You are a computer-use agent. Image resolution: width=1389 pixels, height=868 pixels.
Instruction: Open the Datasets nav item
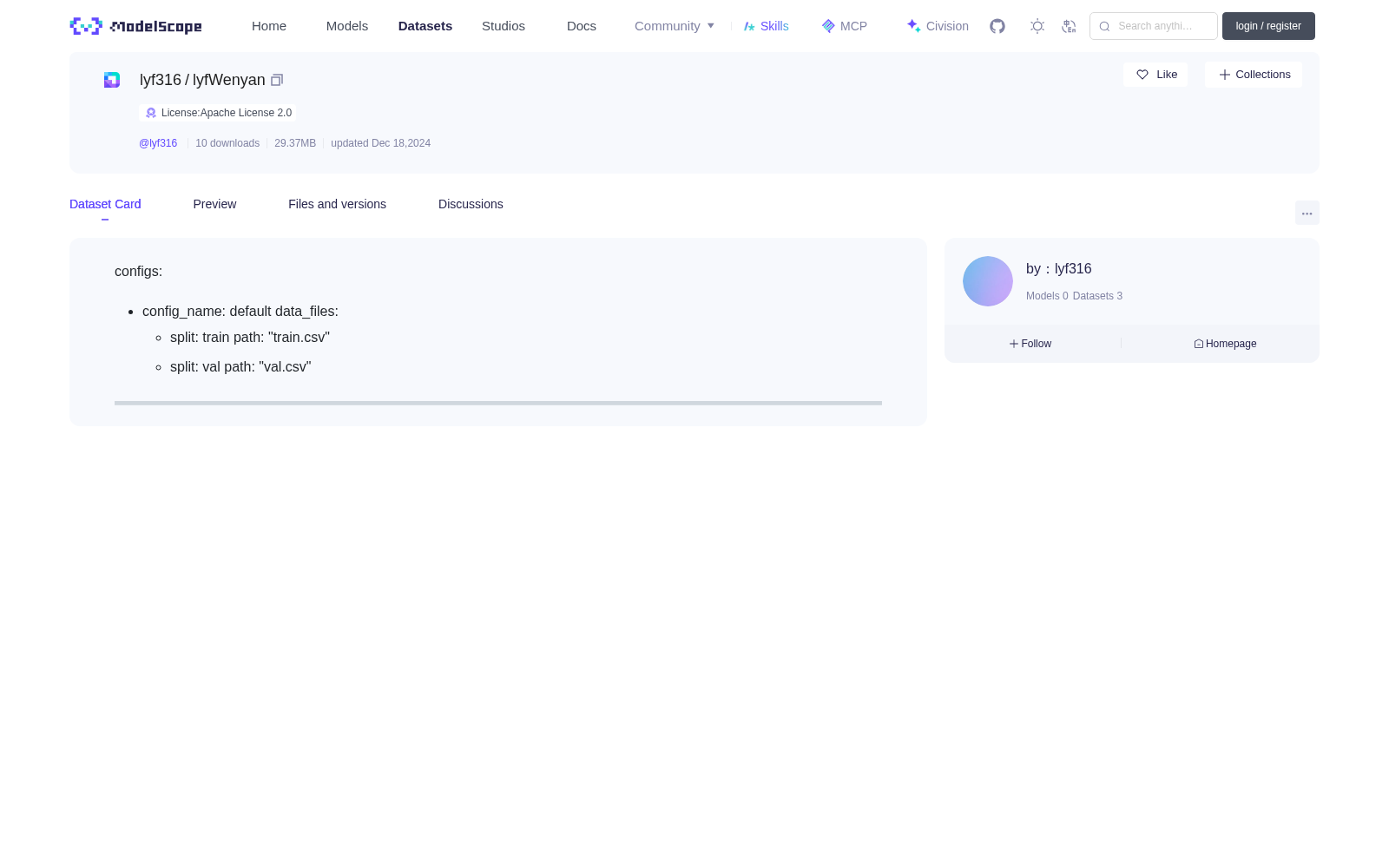[x=425, y=26]
